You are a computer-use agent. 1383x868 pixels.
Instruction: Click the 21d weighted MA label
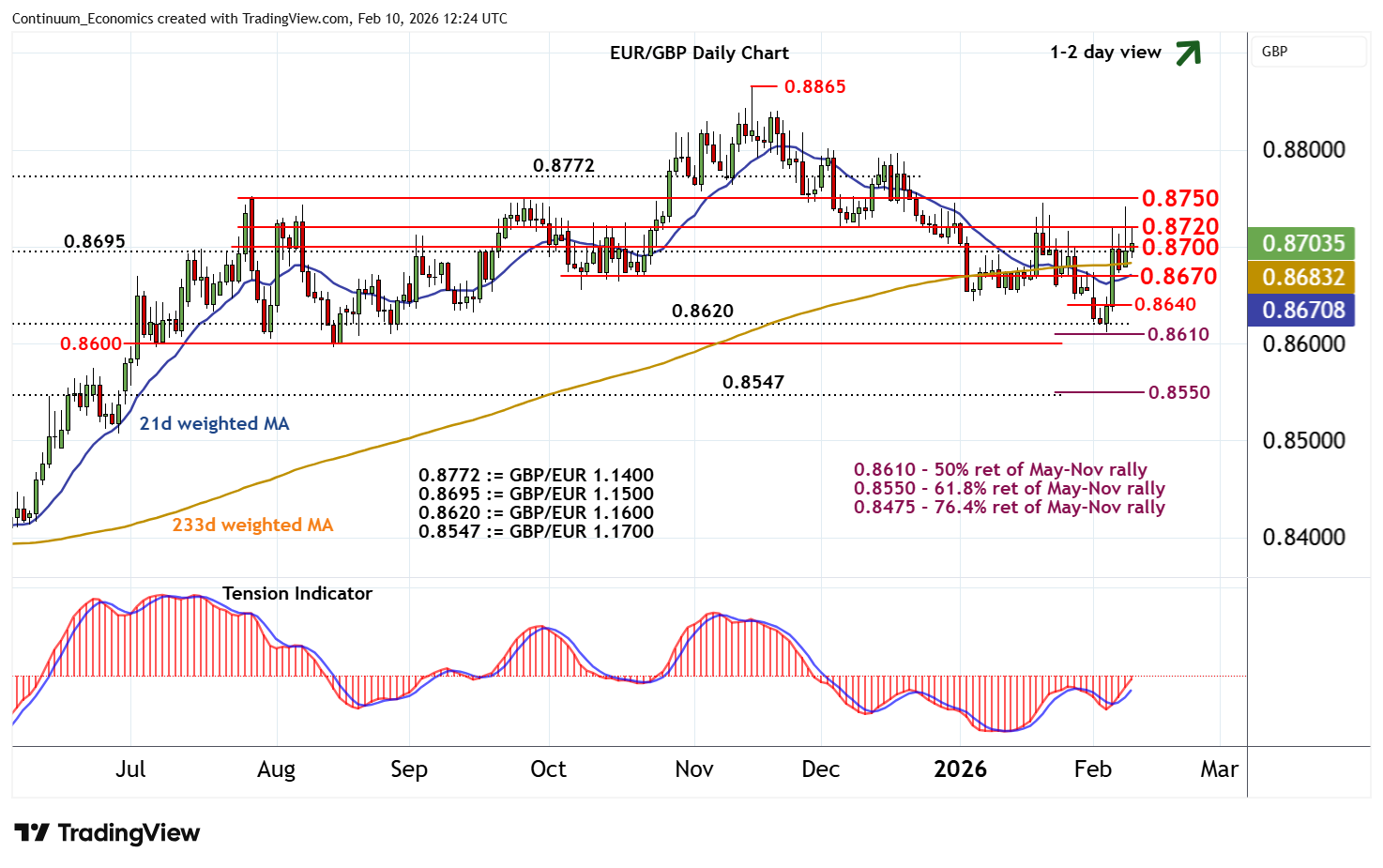coord(214,423)
